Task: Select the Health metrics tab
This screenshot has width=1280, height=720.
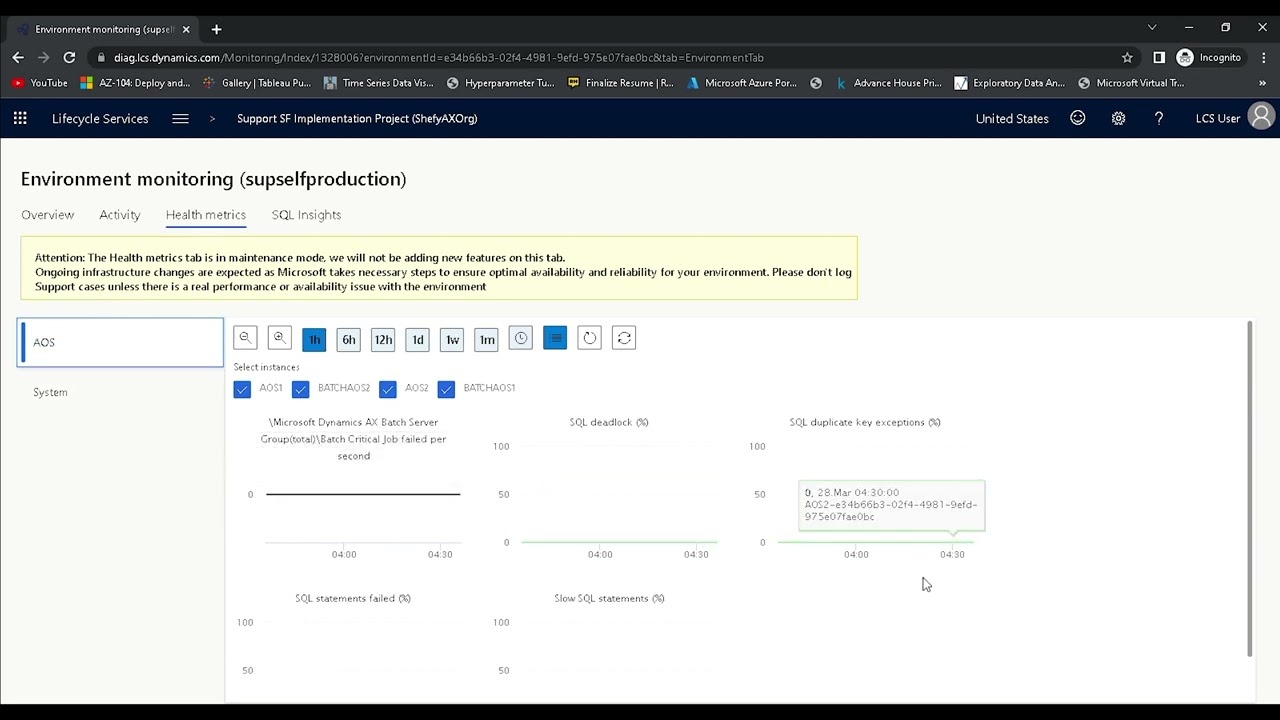Action: pyautogui.click(x=205, y=215)
